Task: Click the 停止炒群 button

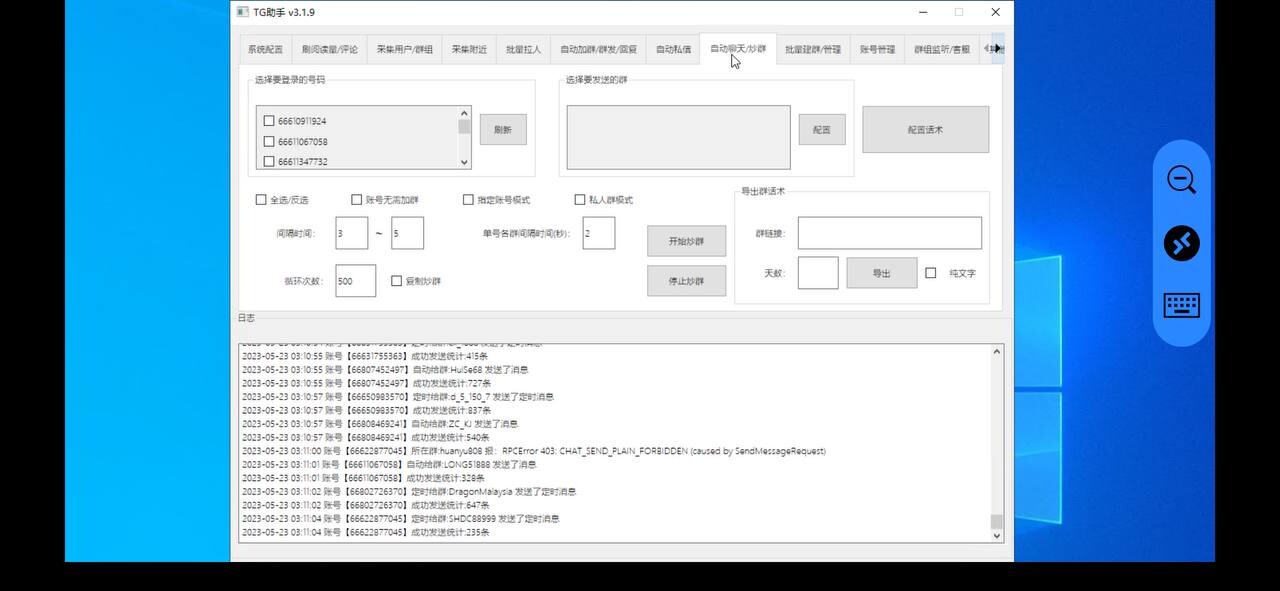Action: tap(688, 281)
